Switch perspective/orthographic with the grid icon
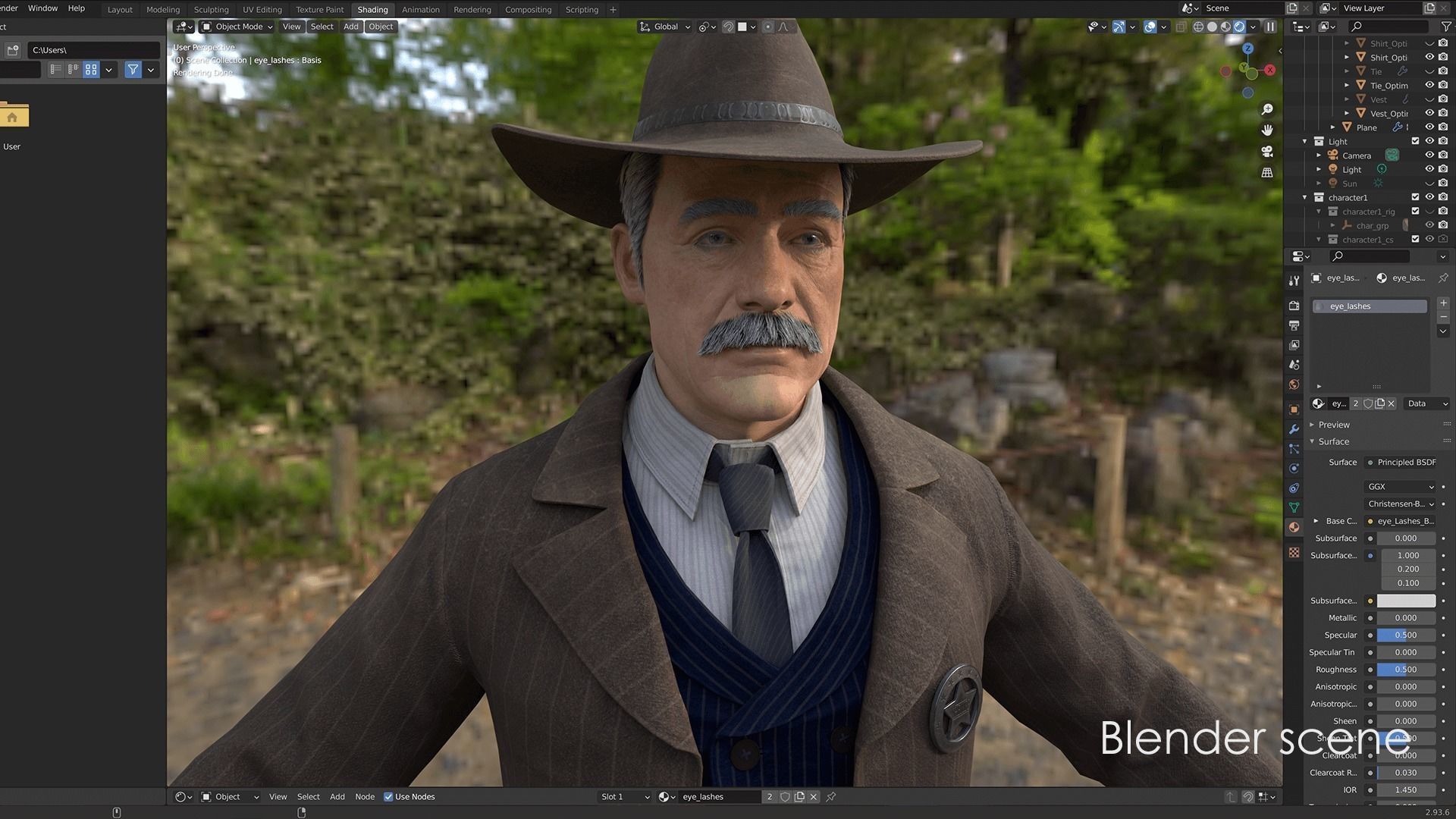The image size is (1456, 819). [x=1266, y=173]
